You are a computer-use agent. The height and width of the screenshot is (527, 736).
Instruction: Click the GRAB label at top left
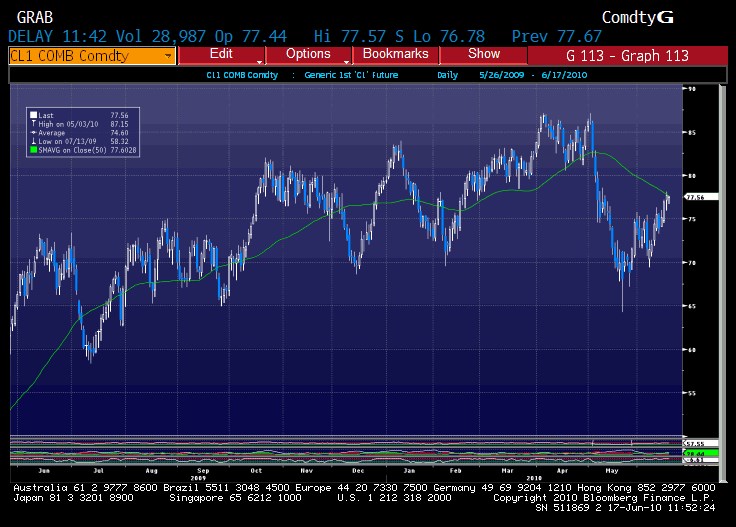tap(36, 17)
